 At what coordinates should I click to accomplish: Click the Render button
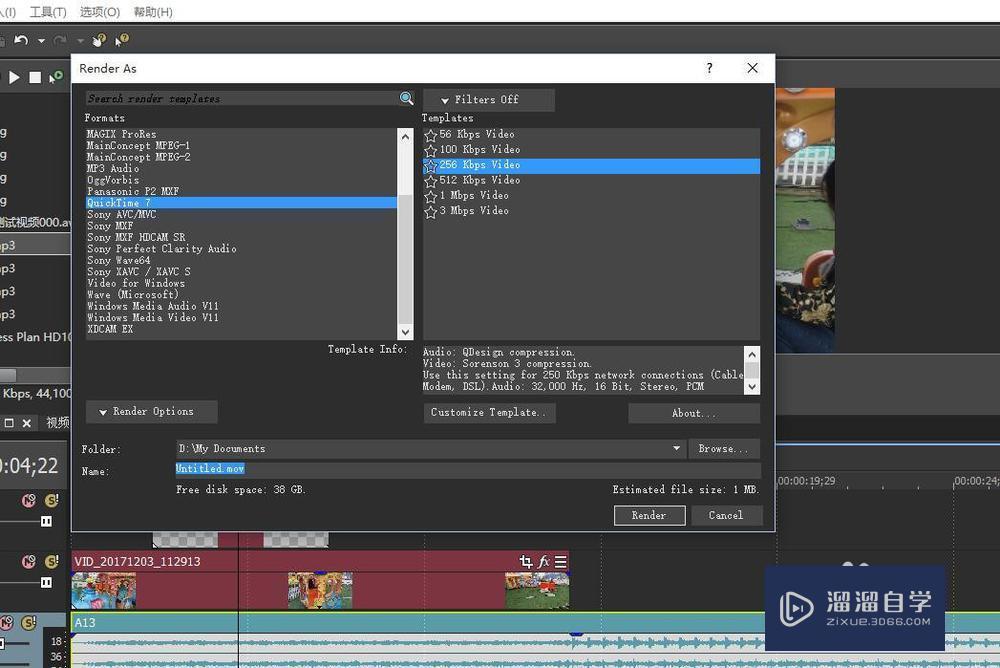point(649,516)
